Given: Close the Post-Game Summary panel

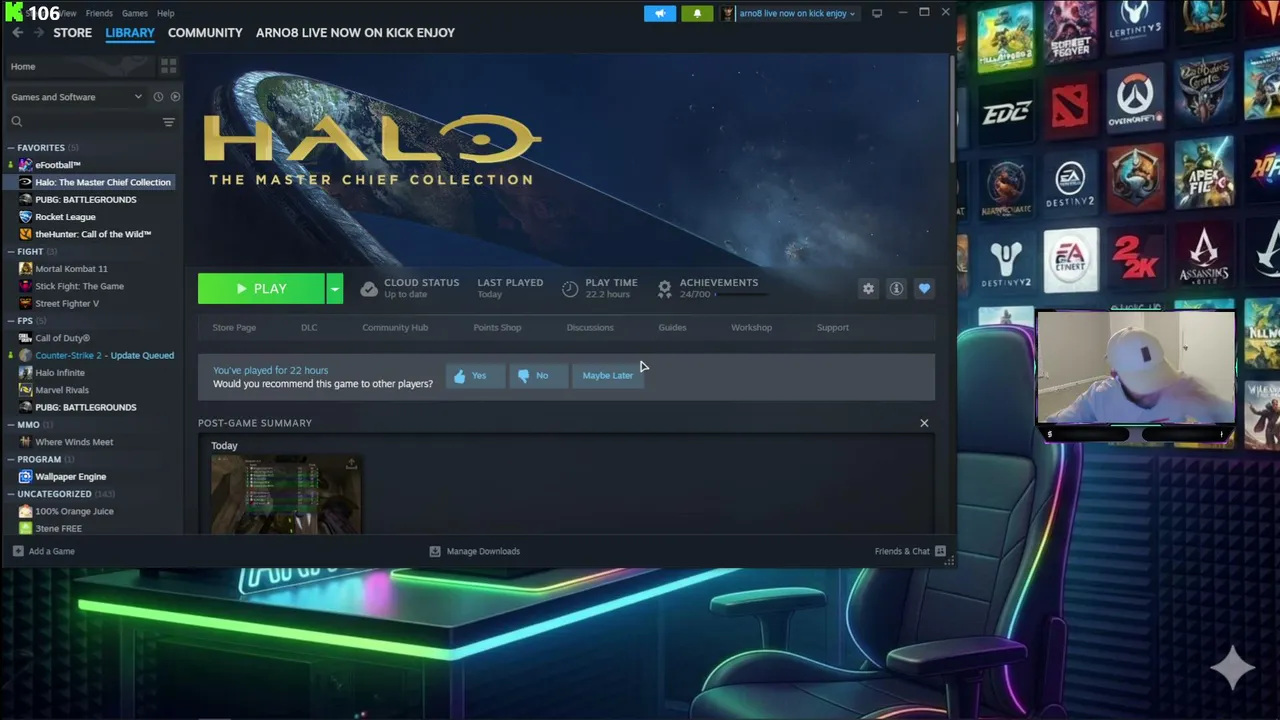Looking at the screenshot, I should click(924, 423).
